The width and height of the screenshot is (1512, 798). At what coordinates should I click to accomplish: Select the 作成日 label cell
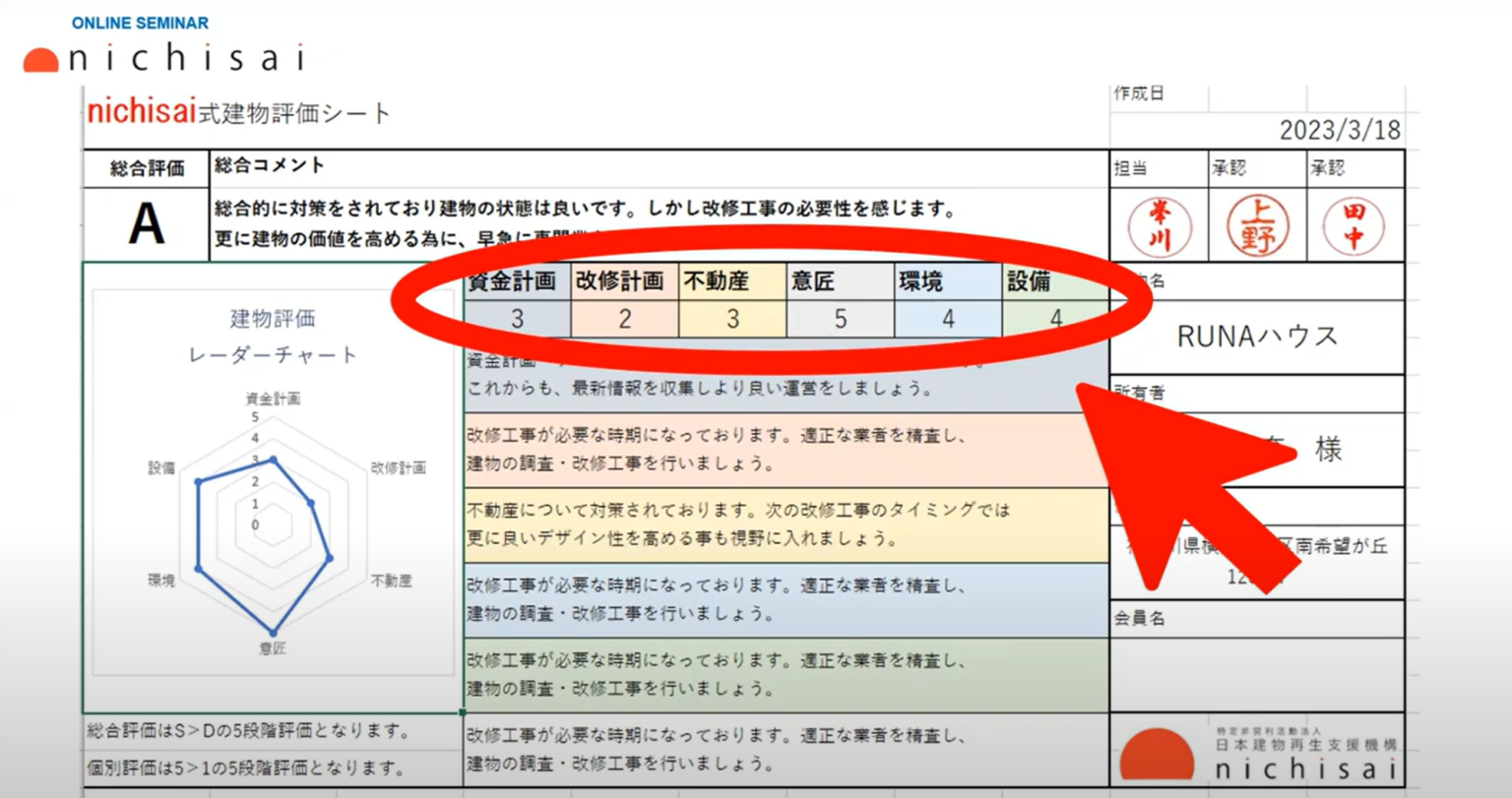[x=1159, y=96]
